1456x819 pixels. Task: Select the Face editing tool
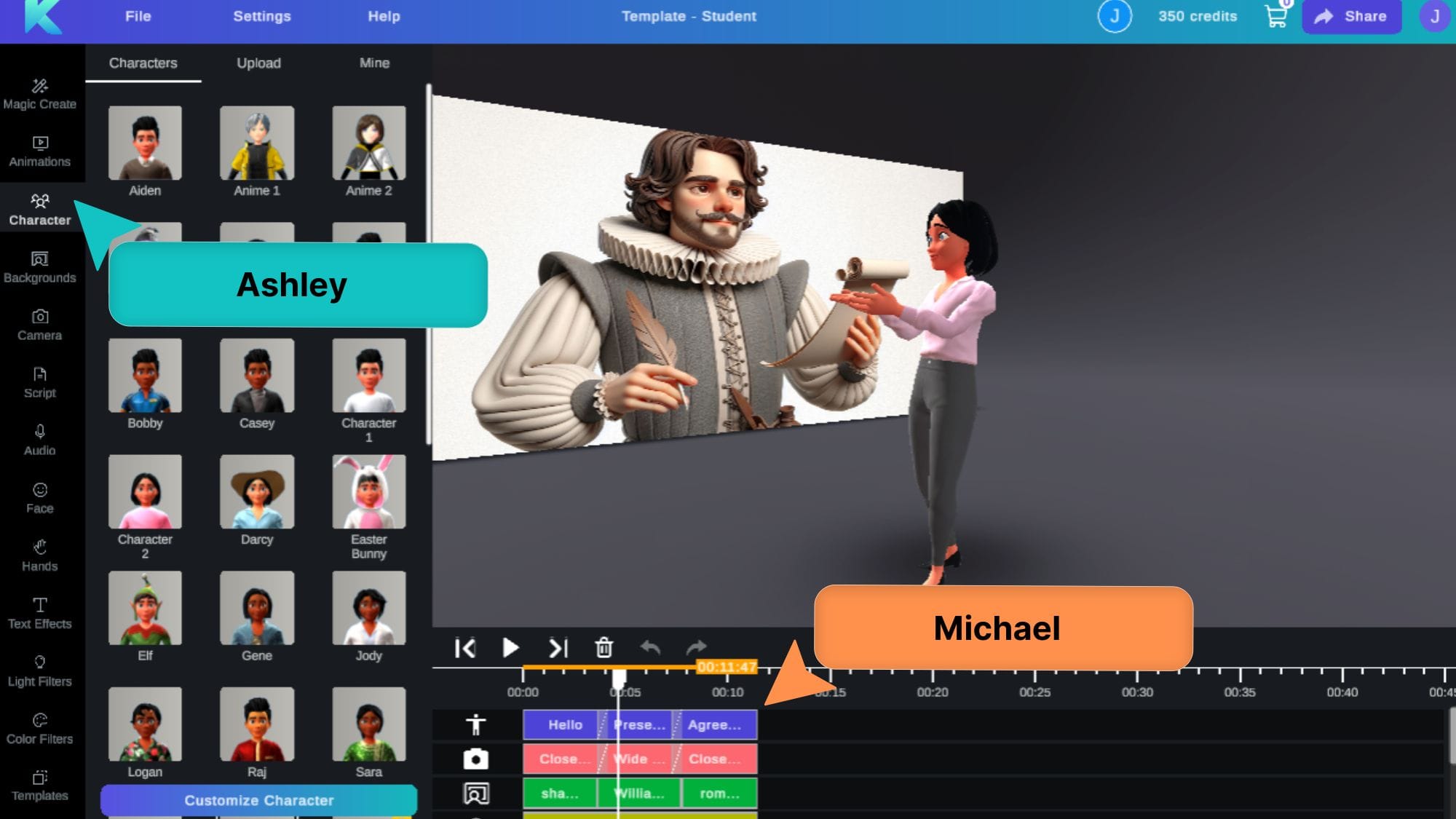(x=40, y=497)
